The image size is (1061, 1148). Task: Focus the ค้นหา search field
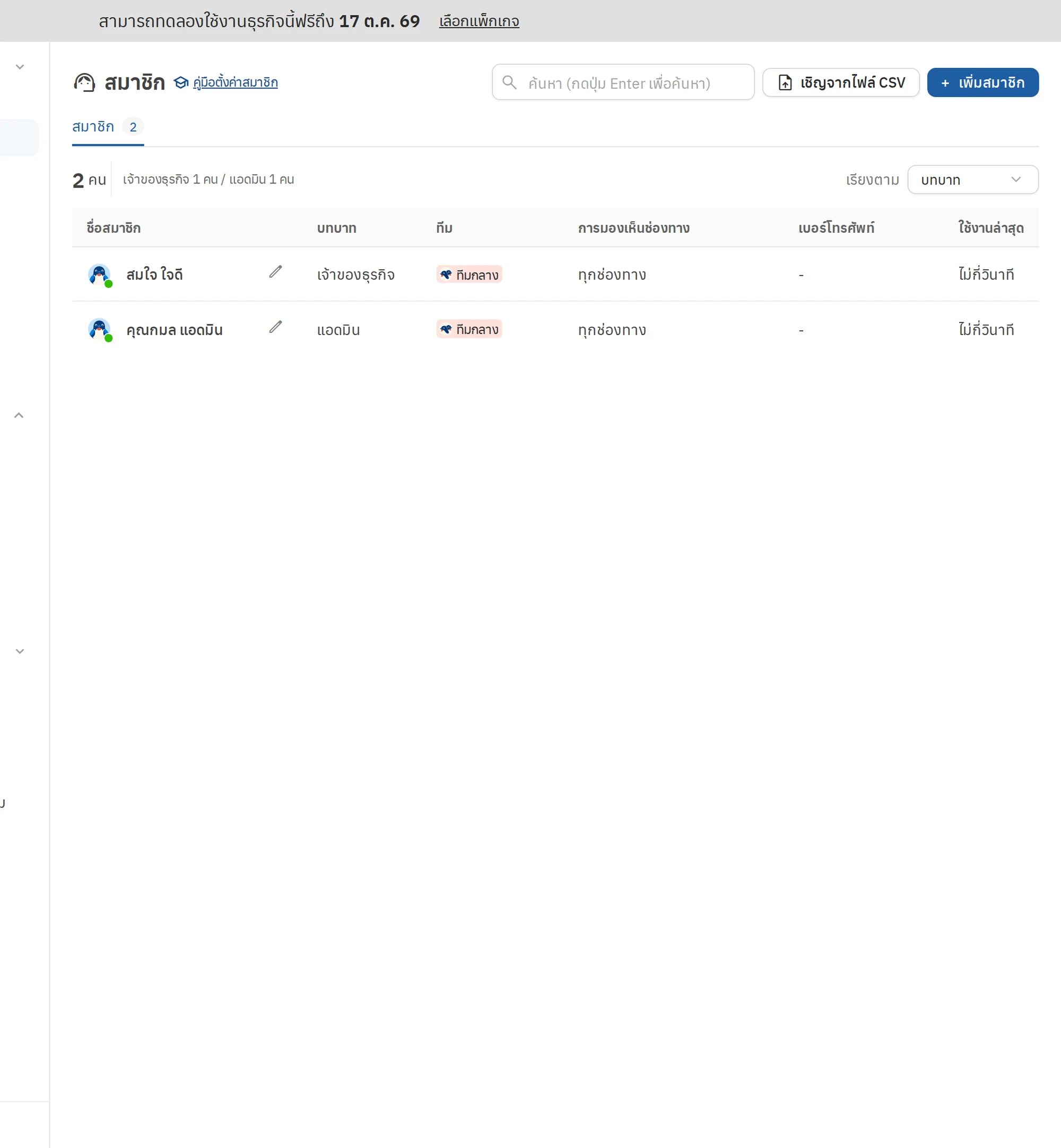tap(623, 82)
